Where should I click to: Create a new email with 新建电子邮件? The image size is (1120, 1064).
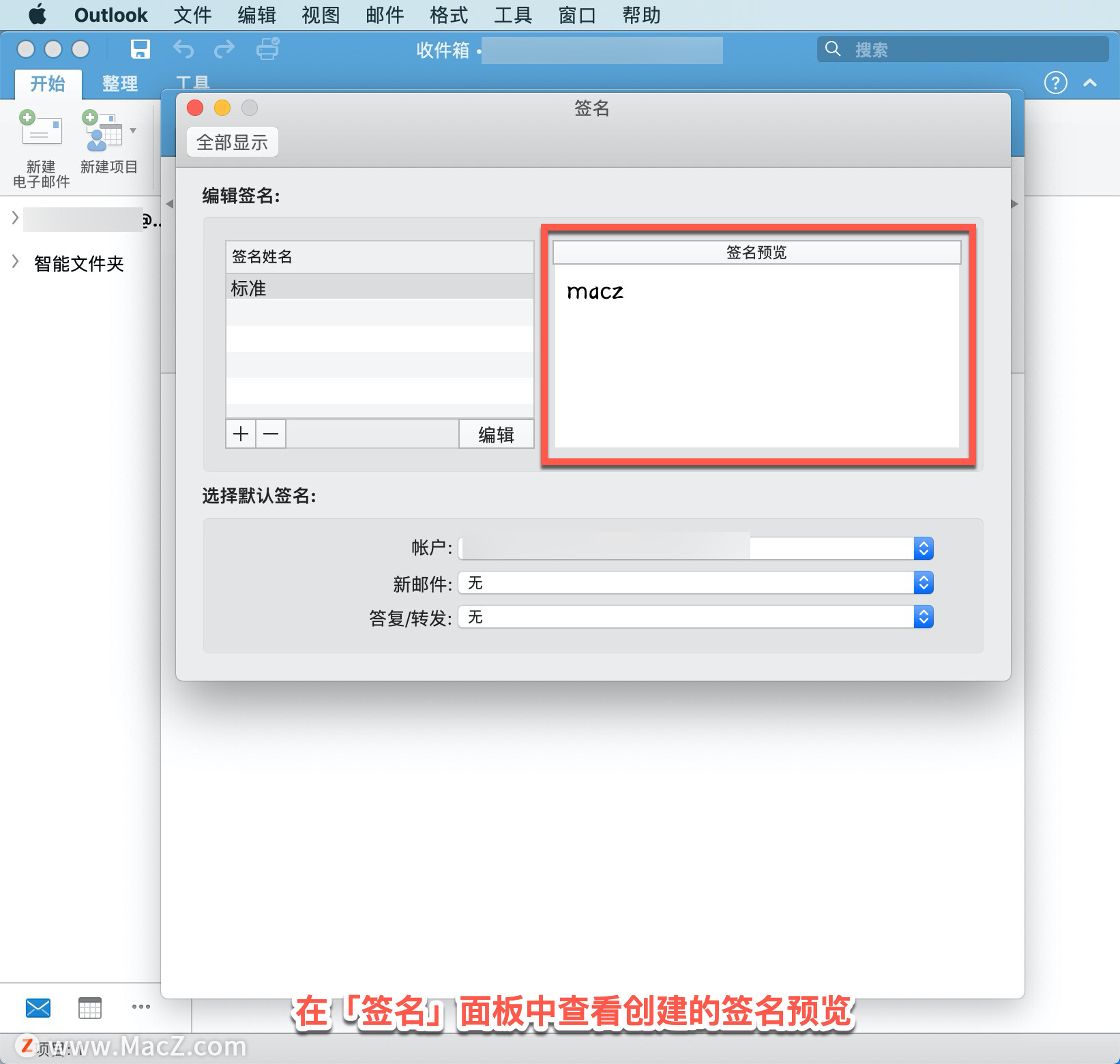click(41, 149)
